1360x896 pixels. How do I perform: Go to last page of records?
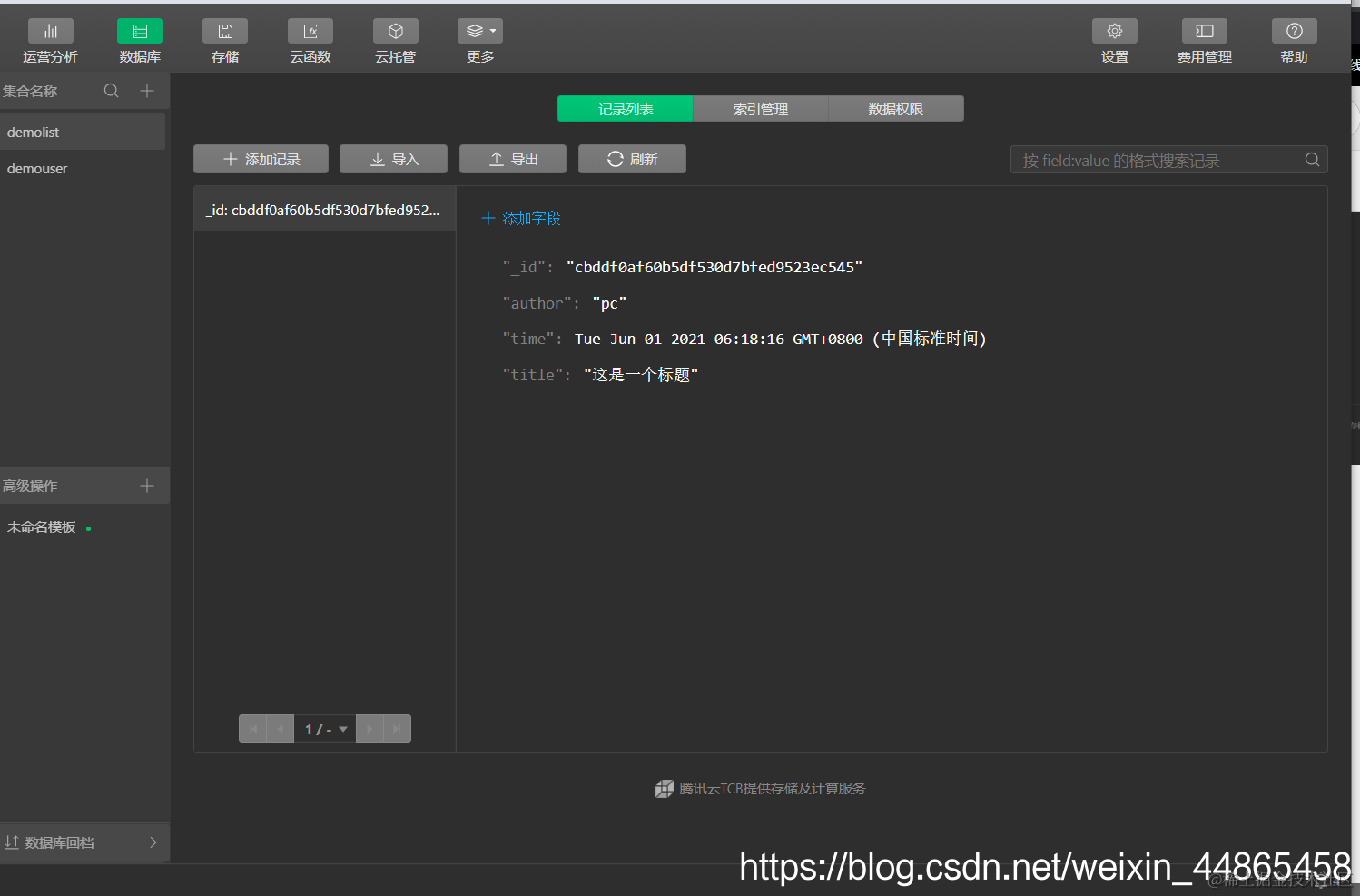click(x=397, y=729)
